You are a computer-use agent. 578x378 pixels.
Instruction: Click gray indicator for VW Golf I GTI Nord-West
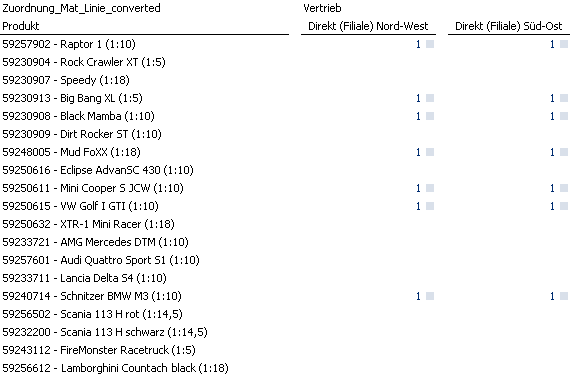click(x=430, y=206)
